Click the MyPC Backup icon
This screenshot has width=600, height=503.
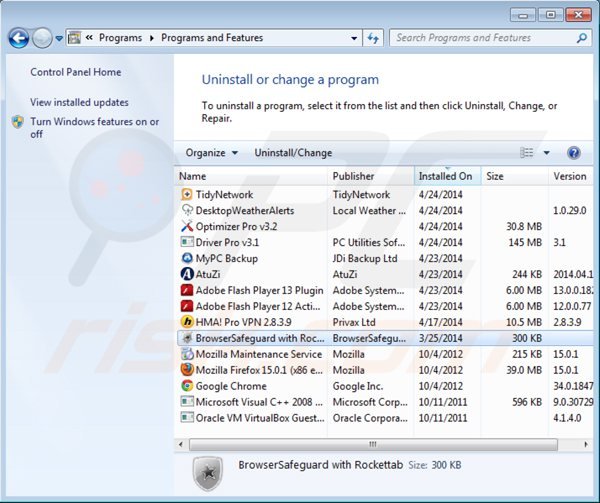click(187, 258)
